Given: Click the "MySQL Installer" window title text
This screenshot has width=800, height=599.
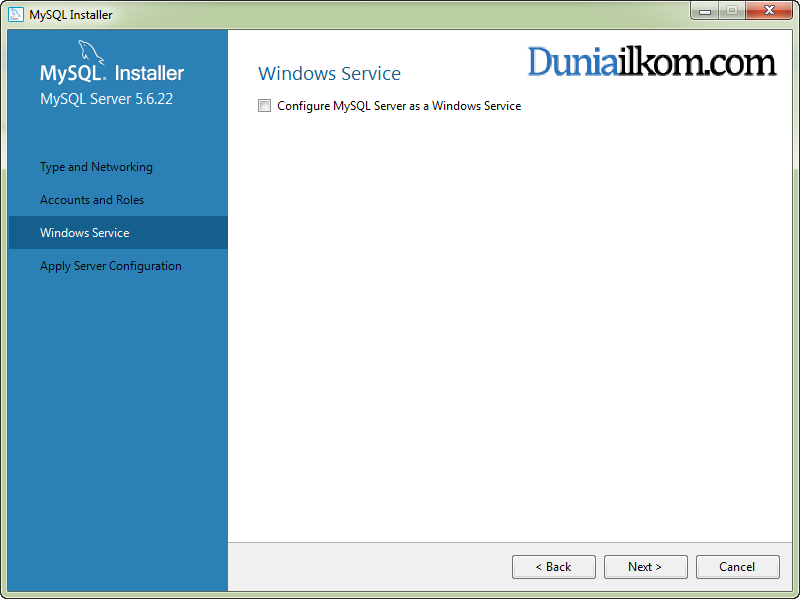Looking at the screenshot, I should [70, 15].
